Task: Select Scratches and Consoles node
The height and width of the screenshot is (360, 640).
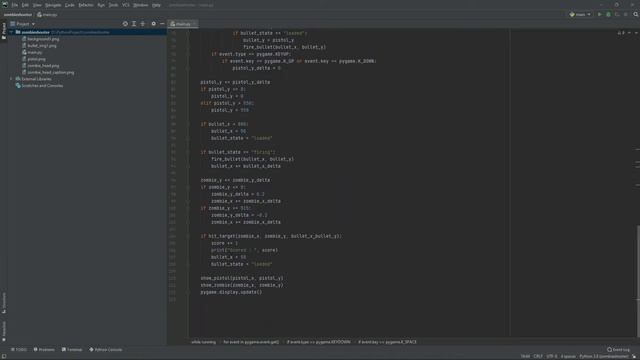Action: click(42, 86)
